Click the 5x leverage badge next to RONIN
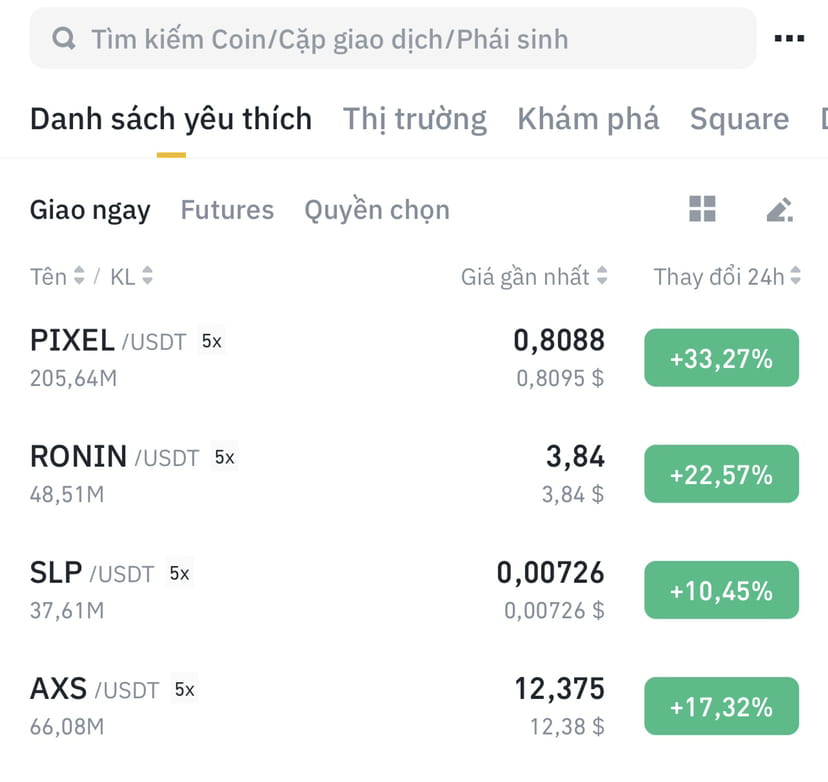Viewport: 828px width, 782px height. [x=224, y=457]
